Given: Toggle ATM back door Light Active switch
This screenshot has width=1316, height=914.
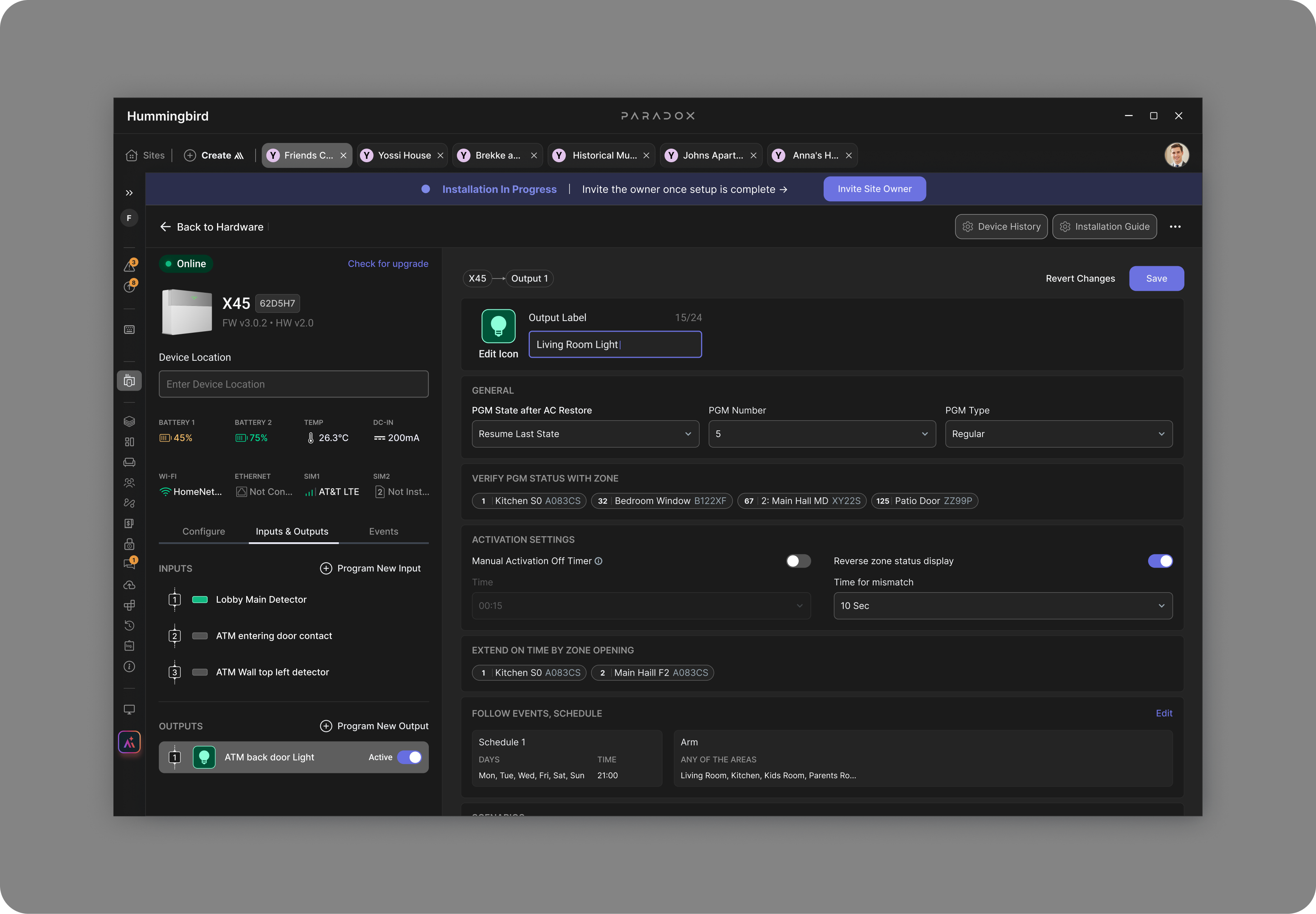Looking at the screenshot, I should 410,757.
